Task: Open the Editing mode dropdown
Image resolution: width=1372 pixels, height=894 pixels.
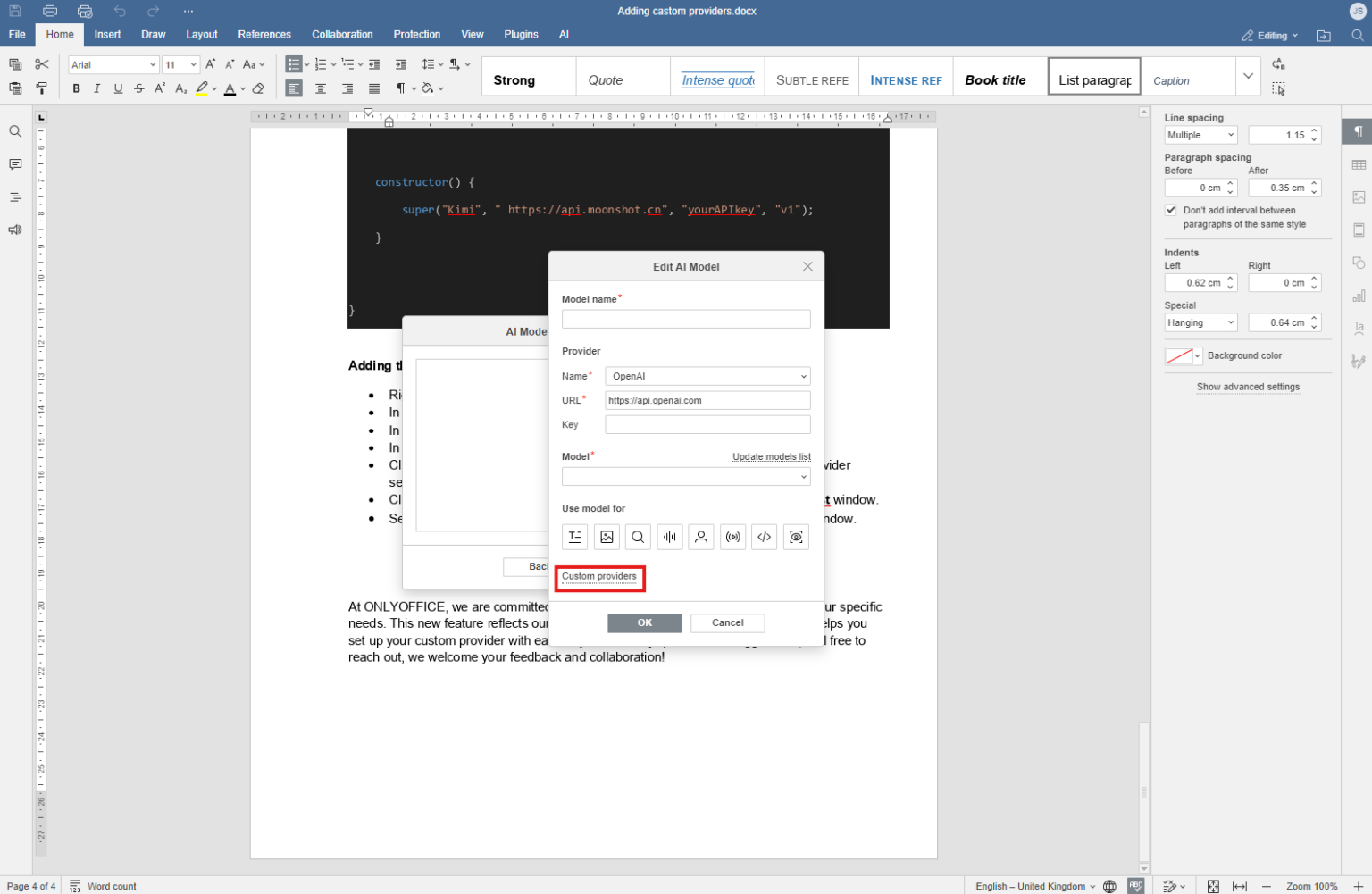Action: (x=1269, y=36)
